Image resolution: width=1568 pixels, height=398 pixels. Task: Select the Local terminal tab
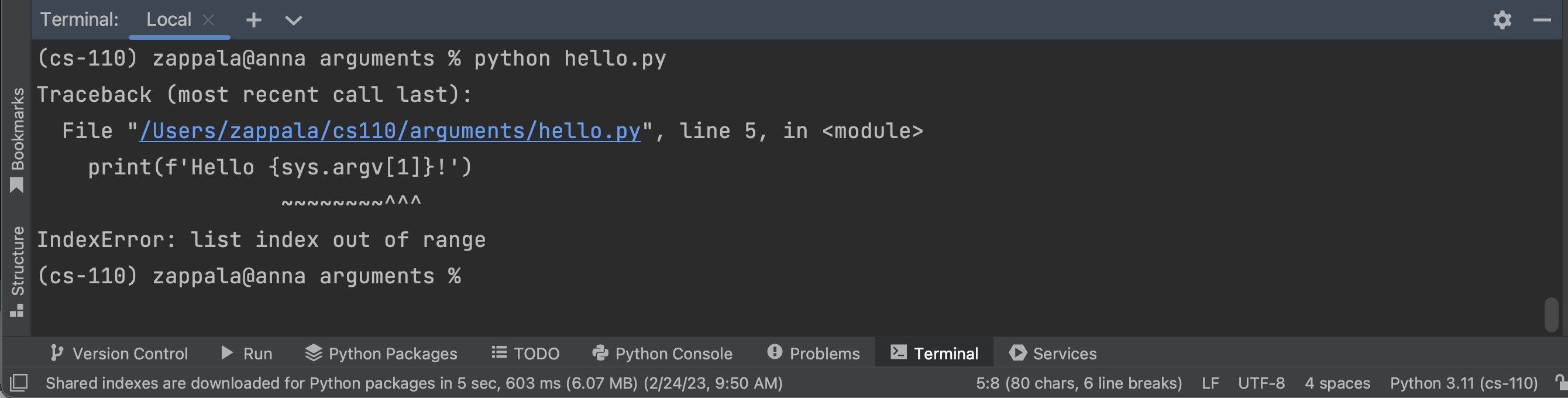[x=169, y=19]
